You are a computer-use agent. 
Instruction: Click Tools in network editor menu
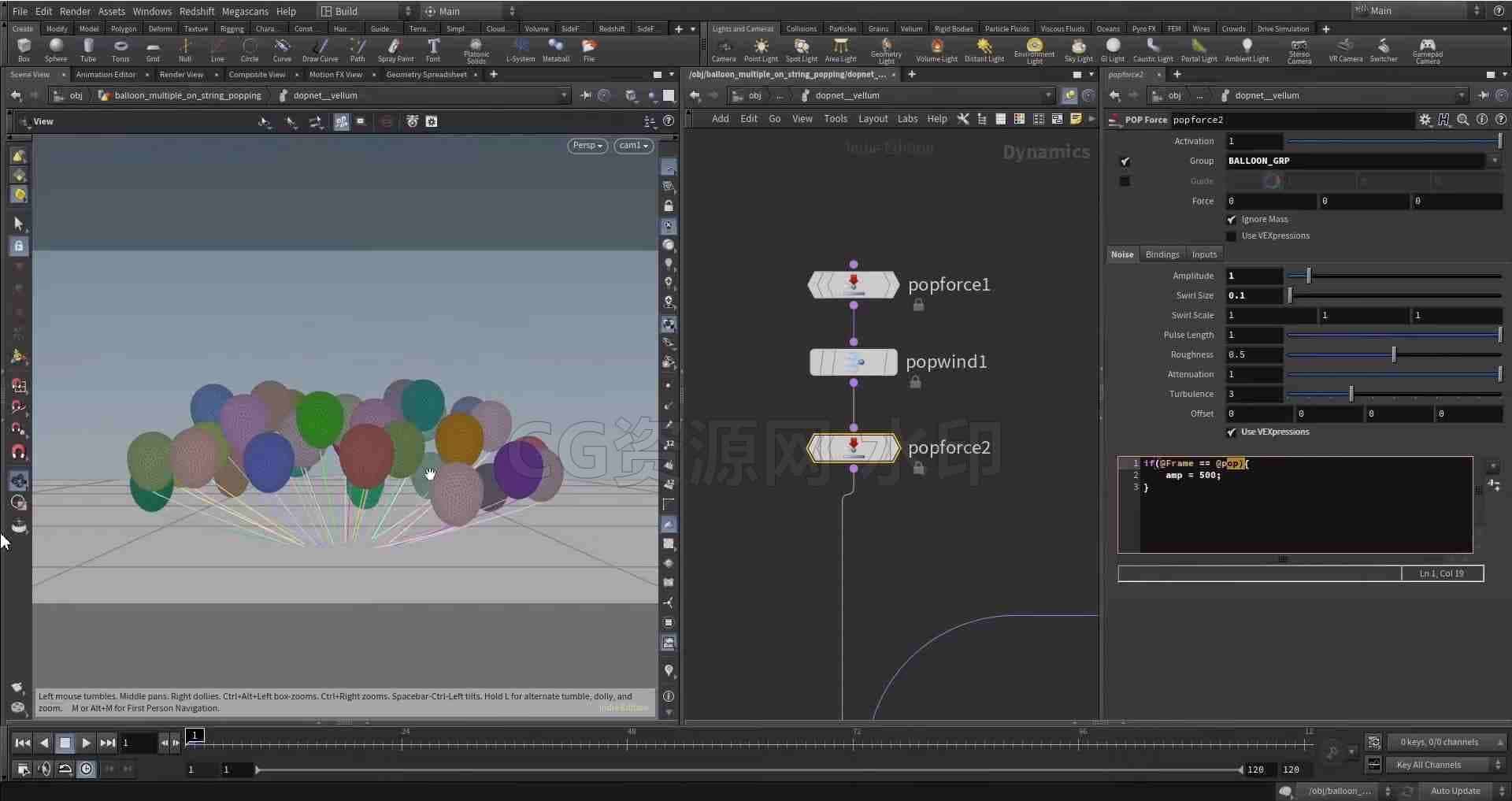pyautogui.click(x=836, y=119)
